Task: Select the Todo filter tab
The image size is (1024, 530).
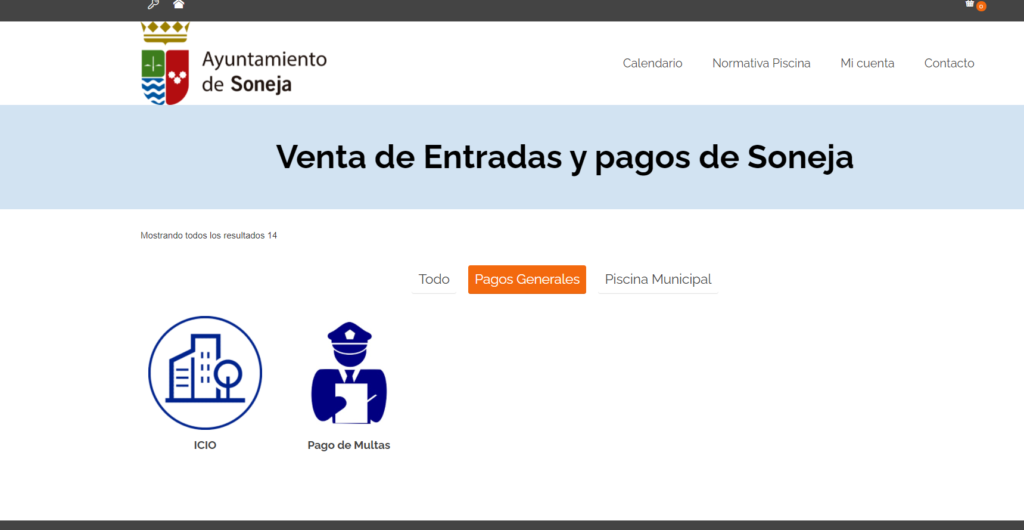Action: click(x=434, y=279)
